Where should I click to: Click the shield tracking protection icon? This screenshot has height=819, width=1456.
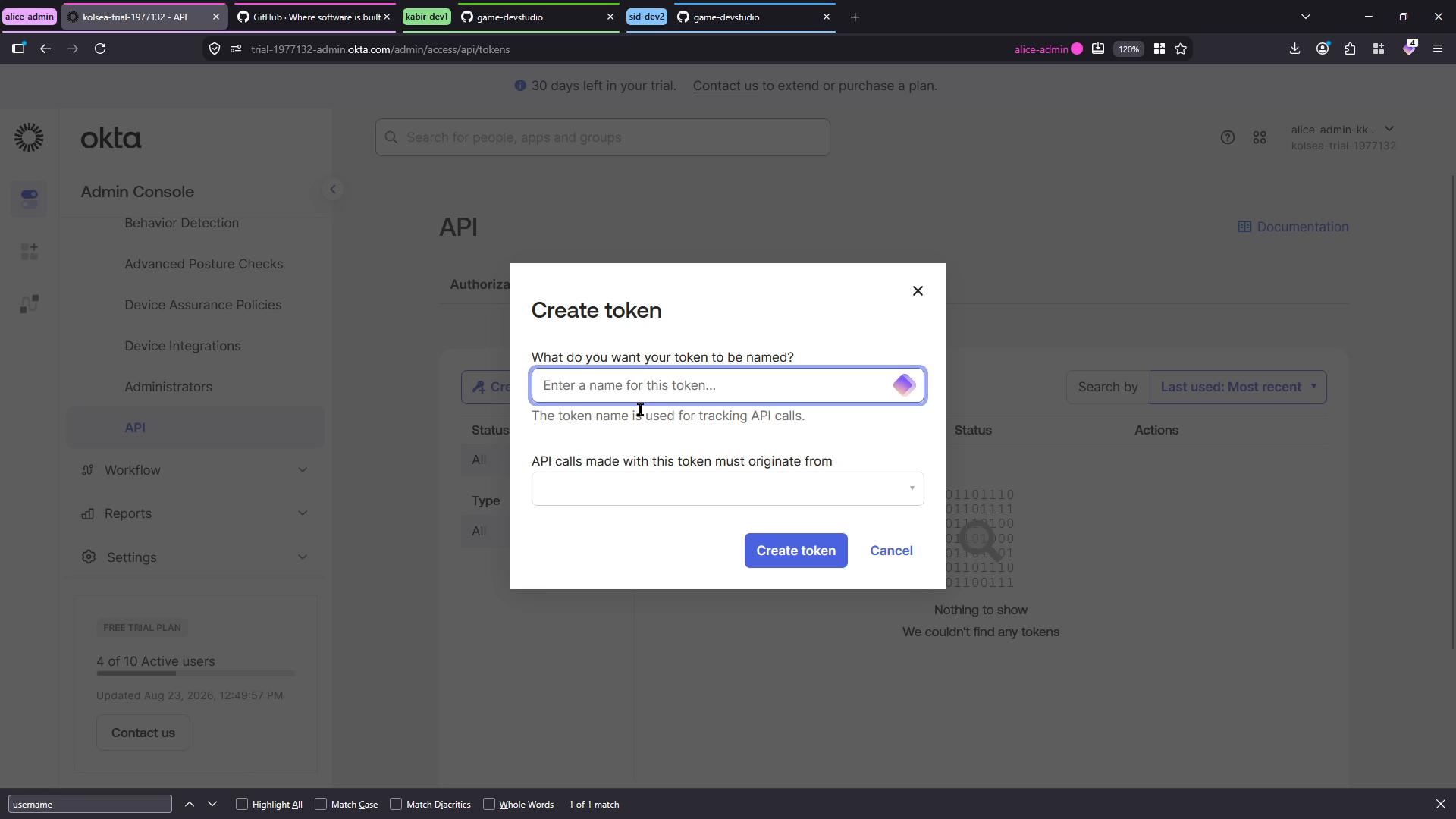(x=215, y=49)
